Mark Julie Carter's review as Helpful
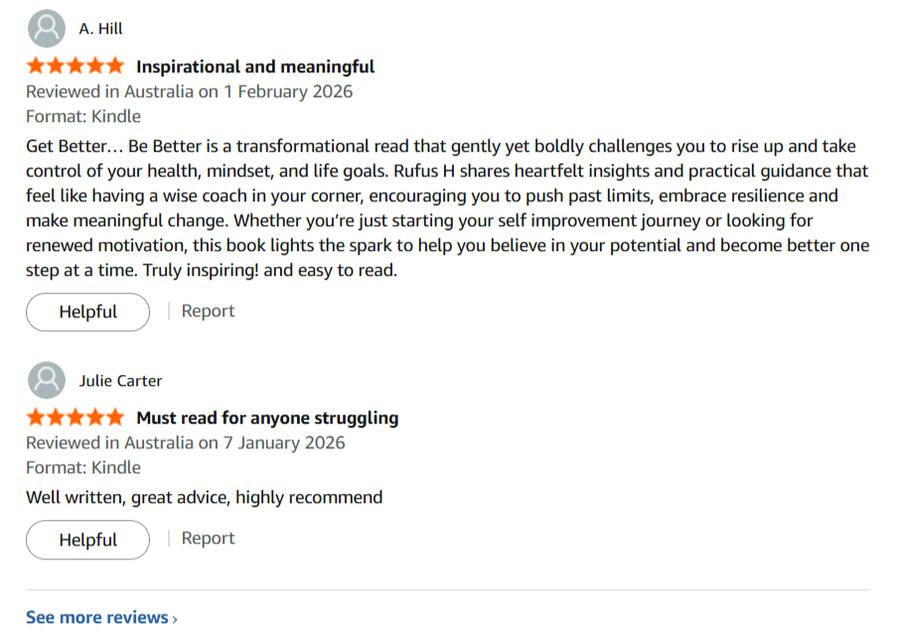The image size is (900, 632). pos(88,540)
